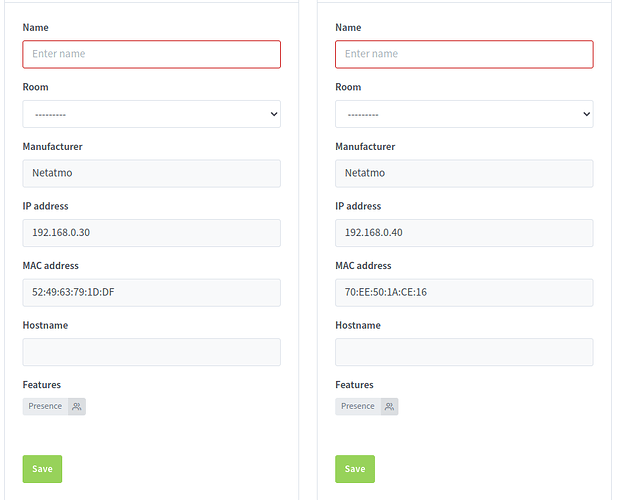617x500 pixels.
Task: Click the empty Hostname field in right form
Action: tap(463, 352)
